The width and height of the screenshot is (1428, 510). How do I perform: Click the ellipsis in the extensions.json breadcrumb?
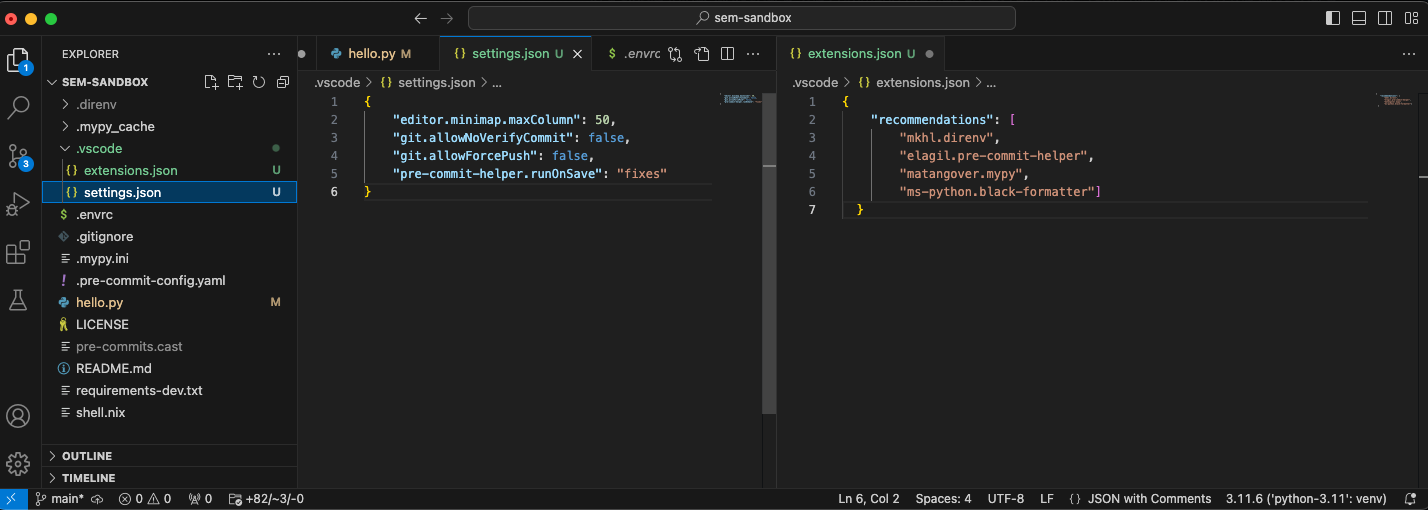pos(991,82)
